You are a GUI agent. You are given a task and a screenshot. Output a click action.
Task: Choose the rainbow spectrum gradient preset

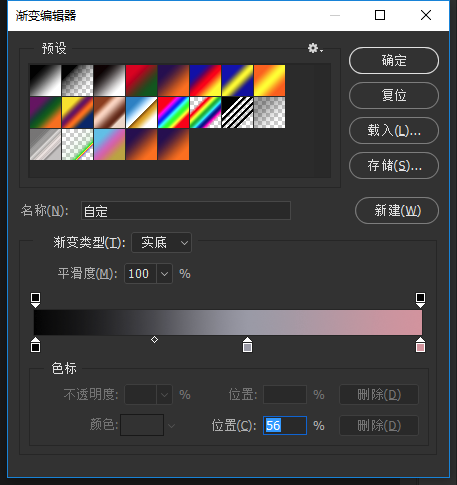[x=173, y=112]
